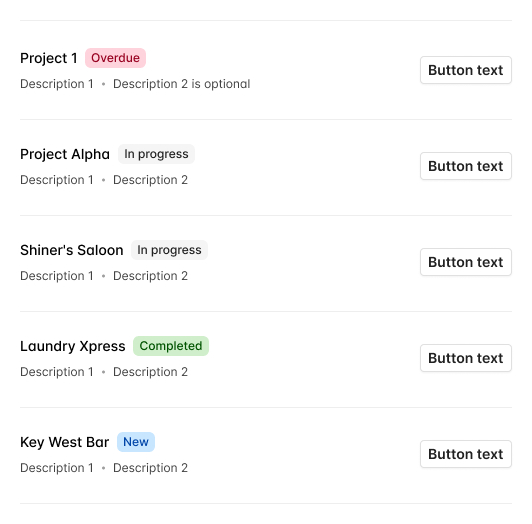The width and height of the screenshot is (532, 524).
Task: Open the Key West Bar title
Action: pyautogui.click(x=64, y=443)
